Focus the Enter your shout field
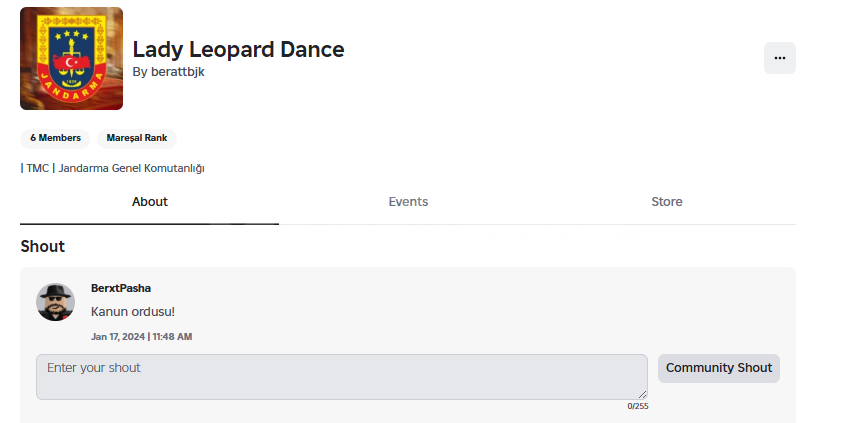Image resolution: width=851 pixels, height=423 pixels. click(x=342, y=377)
